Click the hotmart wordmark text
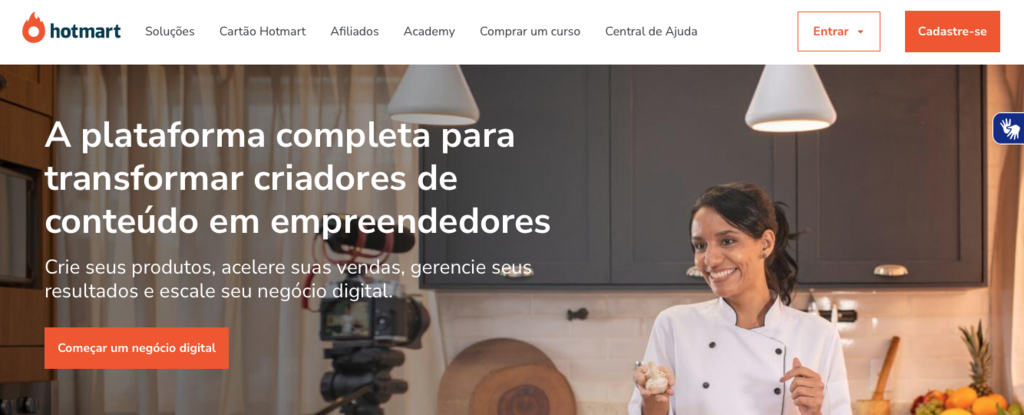1024x415 pixels. click(x=85, y=31)
